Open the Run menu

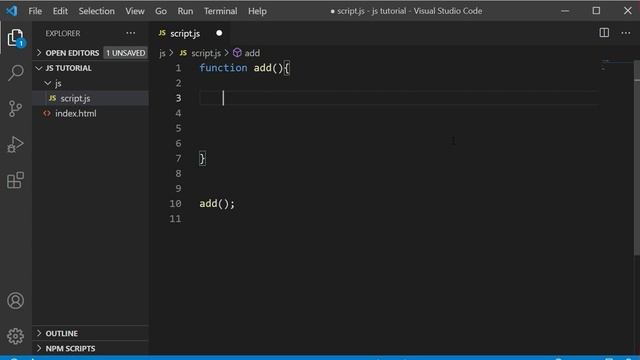pyautogui.click(x=185, y=11)
